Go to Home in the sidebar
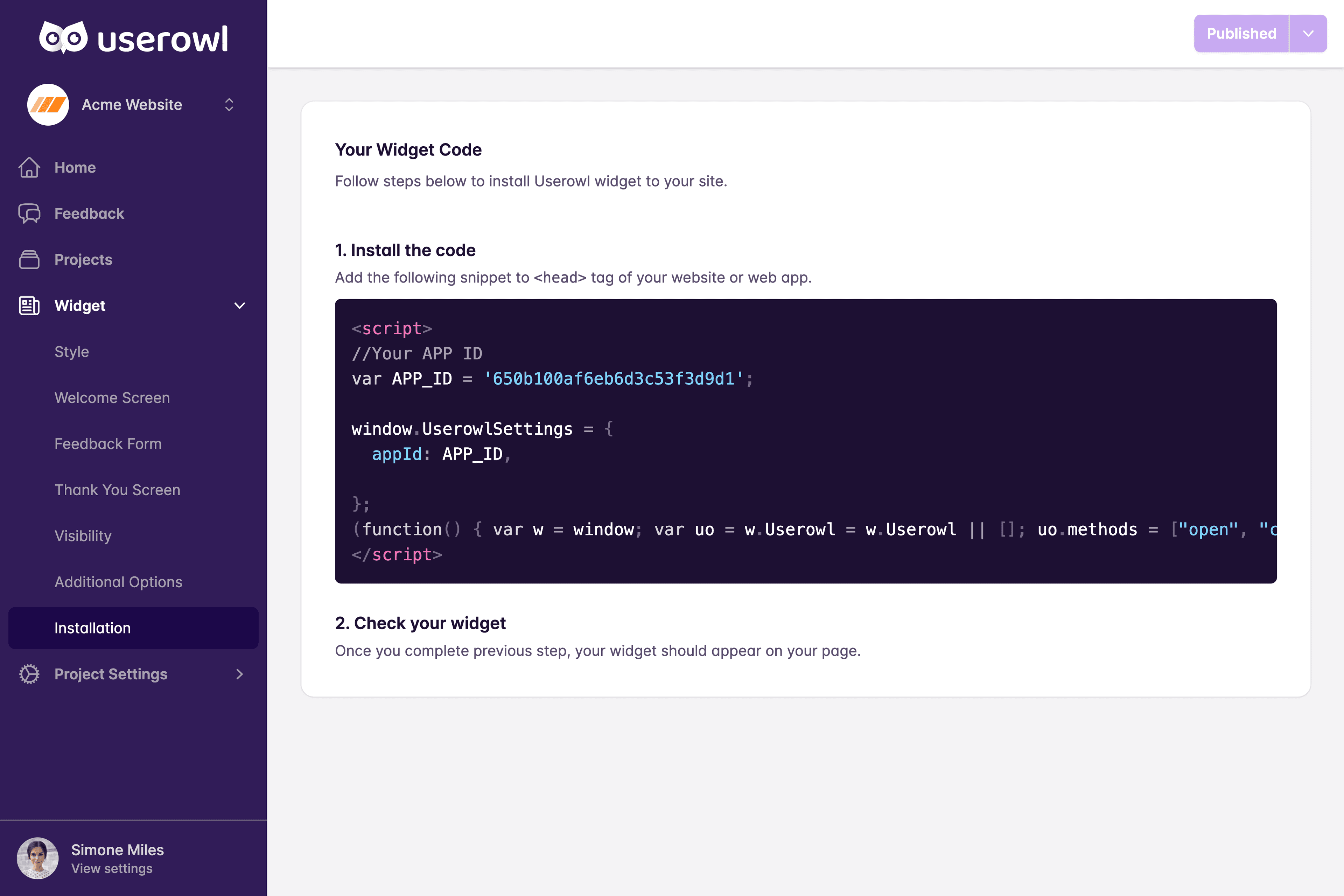The width and height of the screenshot is (1344, 896). pos(75,167)
